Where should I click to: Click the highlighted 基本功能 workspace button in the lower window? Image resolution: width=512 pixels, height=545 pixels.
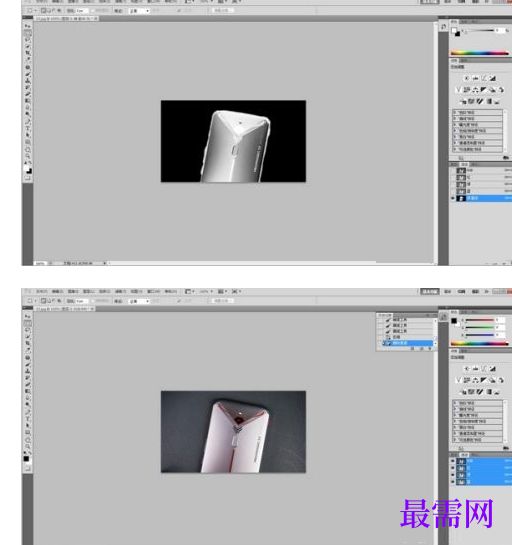click(430, 292)
